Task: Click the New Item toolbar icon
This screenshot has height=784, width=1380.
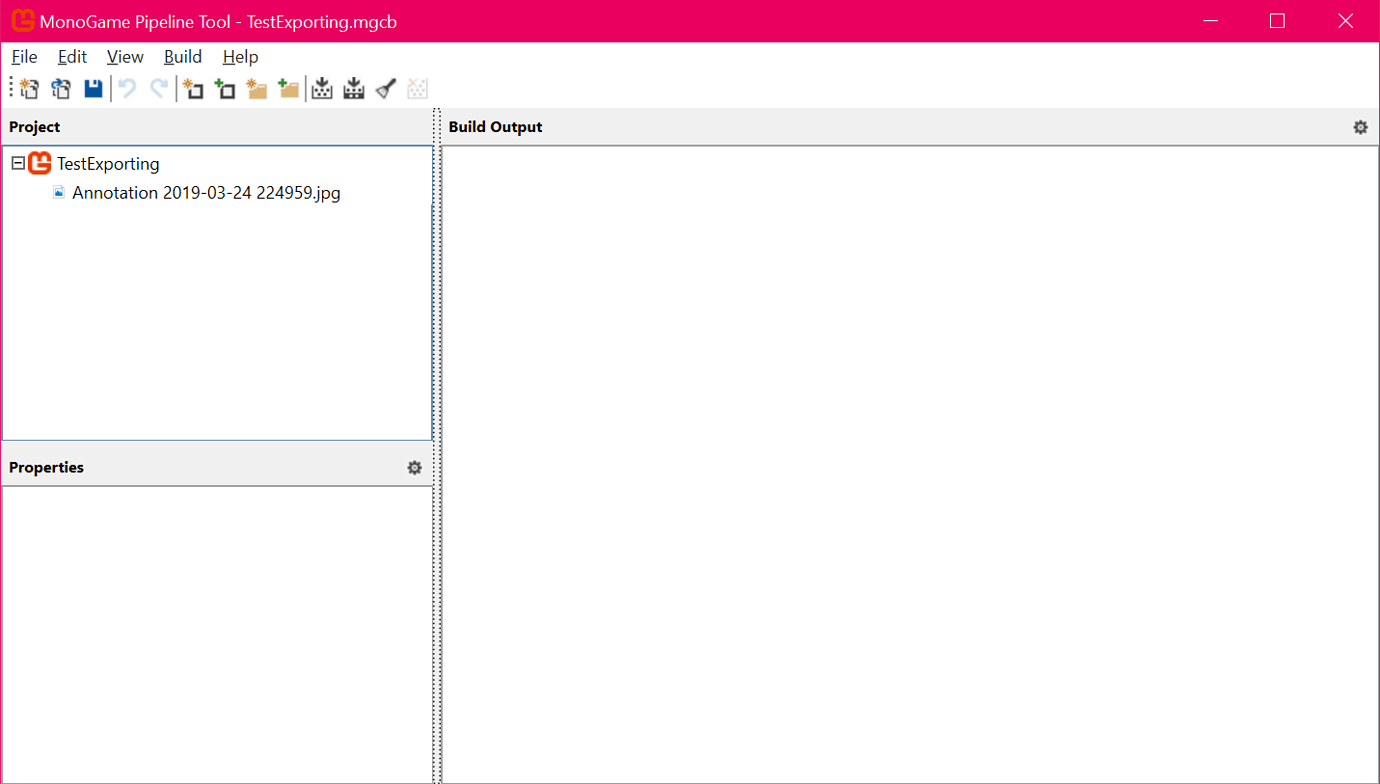Action: 193,89
